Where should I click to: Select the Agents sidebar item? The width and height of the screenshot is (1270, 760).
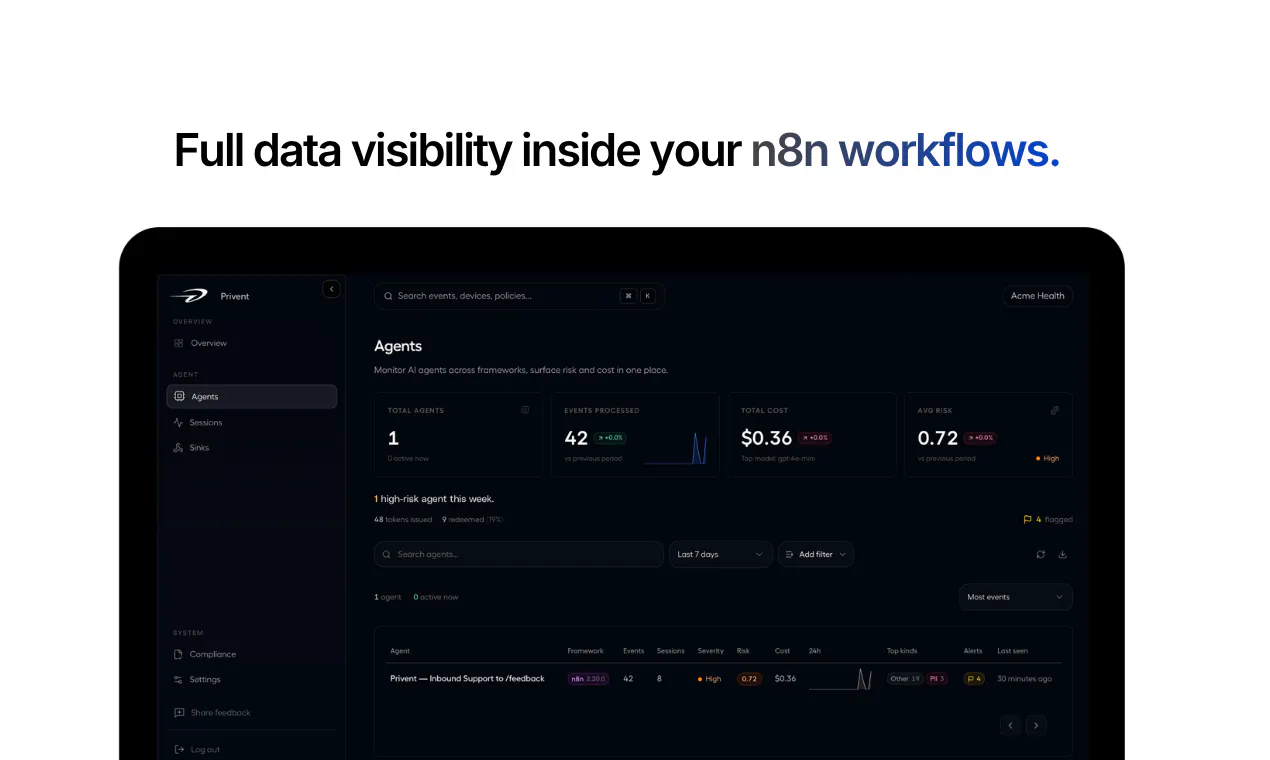pyautogui.click(x=252, y=397)
